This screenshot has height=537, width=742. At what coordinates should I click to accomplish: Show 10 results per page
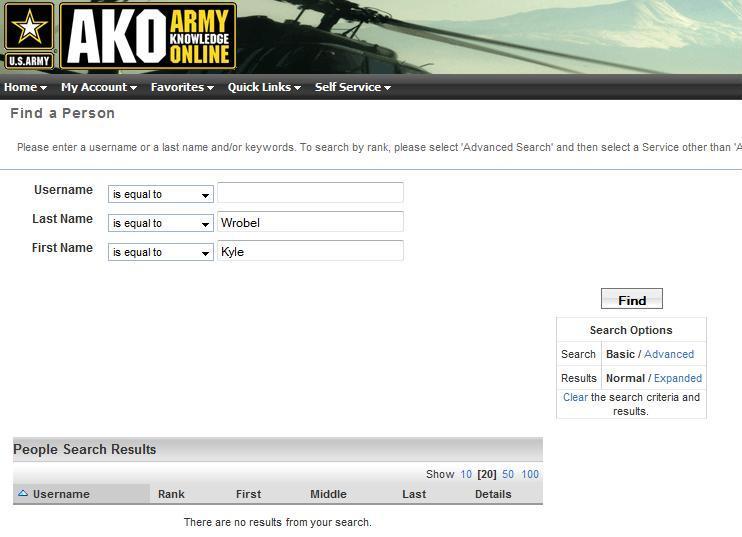[x=466, y=474]
